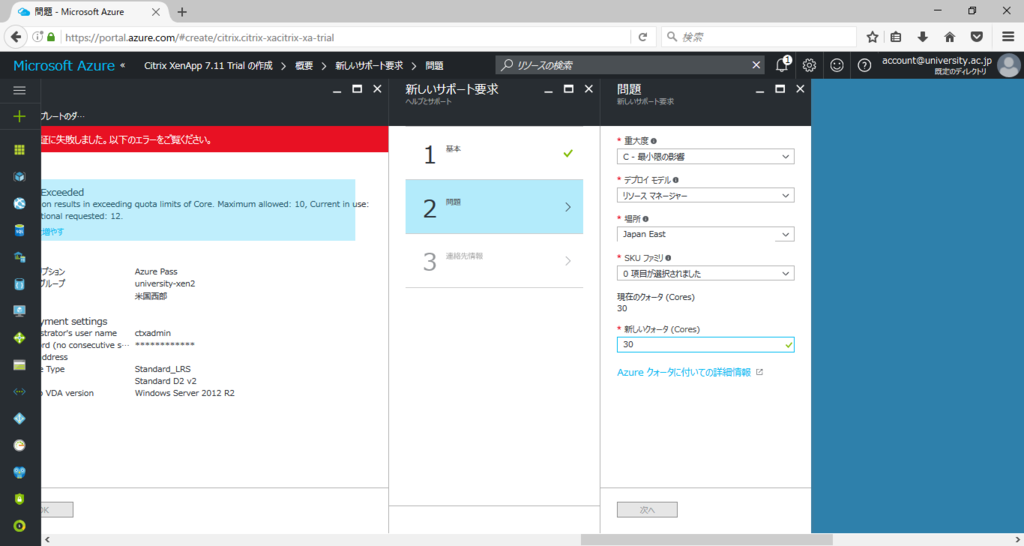This screenshot has width=1024, height=546.
Task: Open Virtual networks arrows icon in sidebar
Action: coord(20,391)
